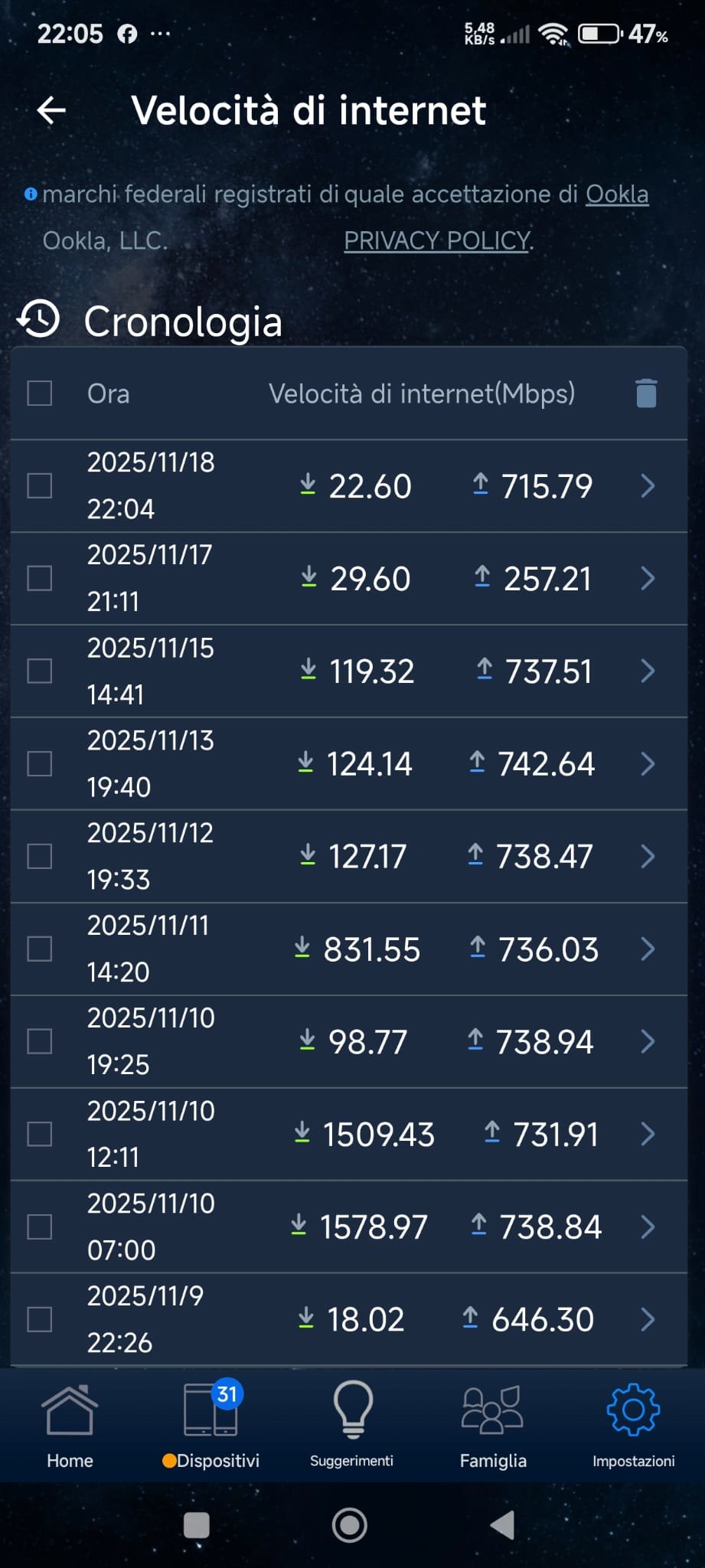Open details chevron for 2025/11/10 07:00 result
The image size is (705, 1568).
(648, 1227)
